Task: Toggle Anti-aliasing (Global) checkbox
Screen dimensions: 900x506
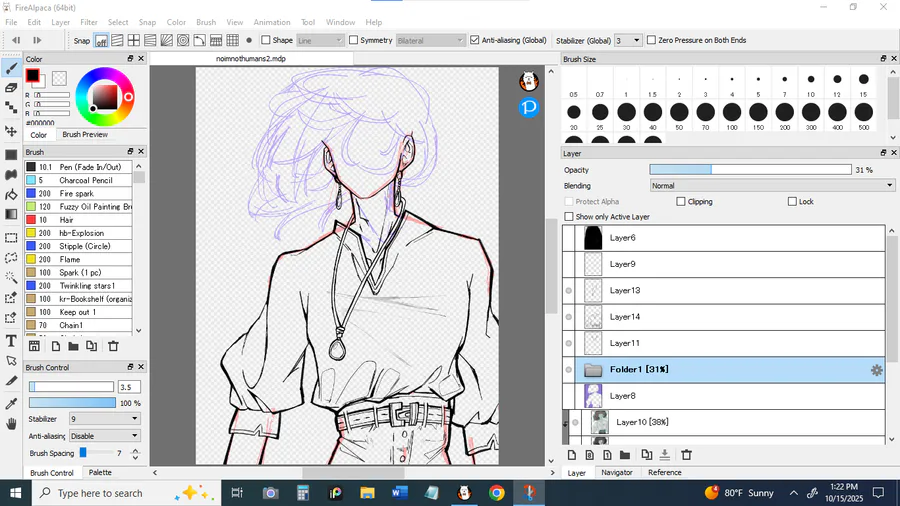Action: [475, 40]
